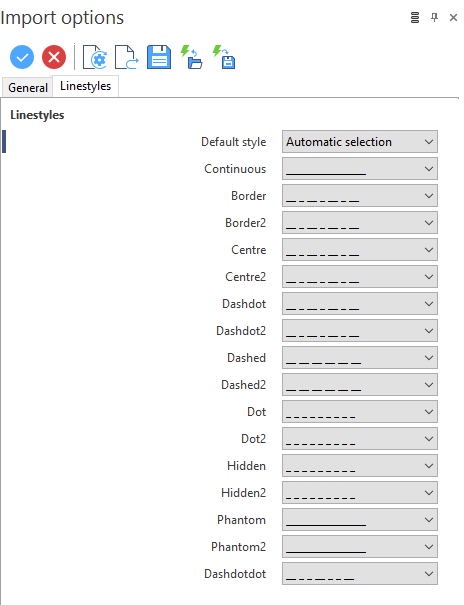
Task: Pin the Import options panel
Action: 434,17
